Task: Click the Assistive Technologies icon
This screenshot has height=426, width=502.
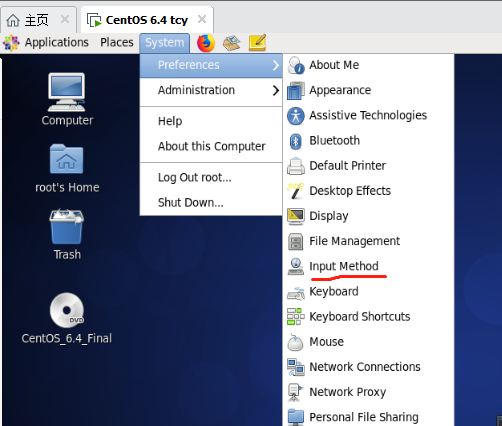Action: (296, 116)
